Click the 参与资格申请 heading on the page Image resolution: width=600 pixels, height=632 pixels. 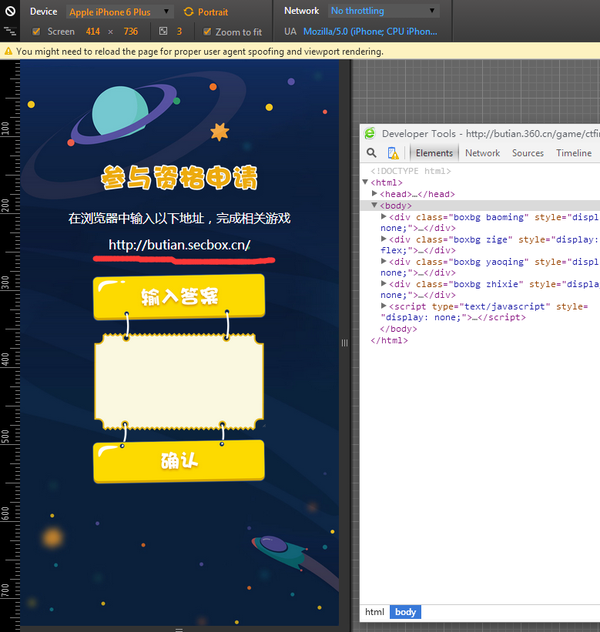click(x=179, y=177)
